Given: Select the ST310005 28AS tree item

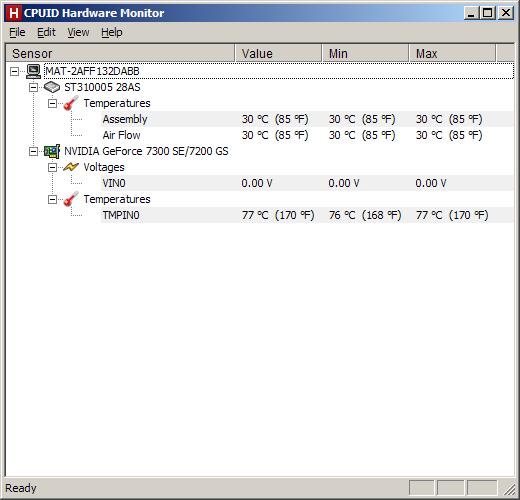Looking at the screenshot, I should coord(102,87).
